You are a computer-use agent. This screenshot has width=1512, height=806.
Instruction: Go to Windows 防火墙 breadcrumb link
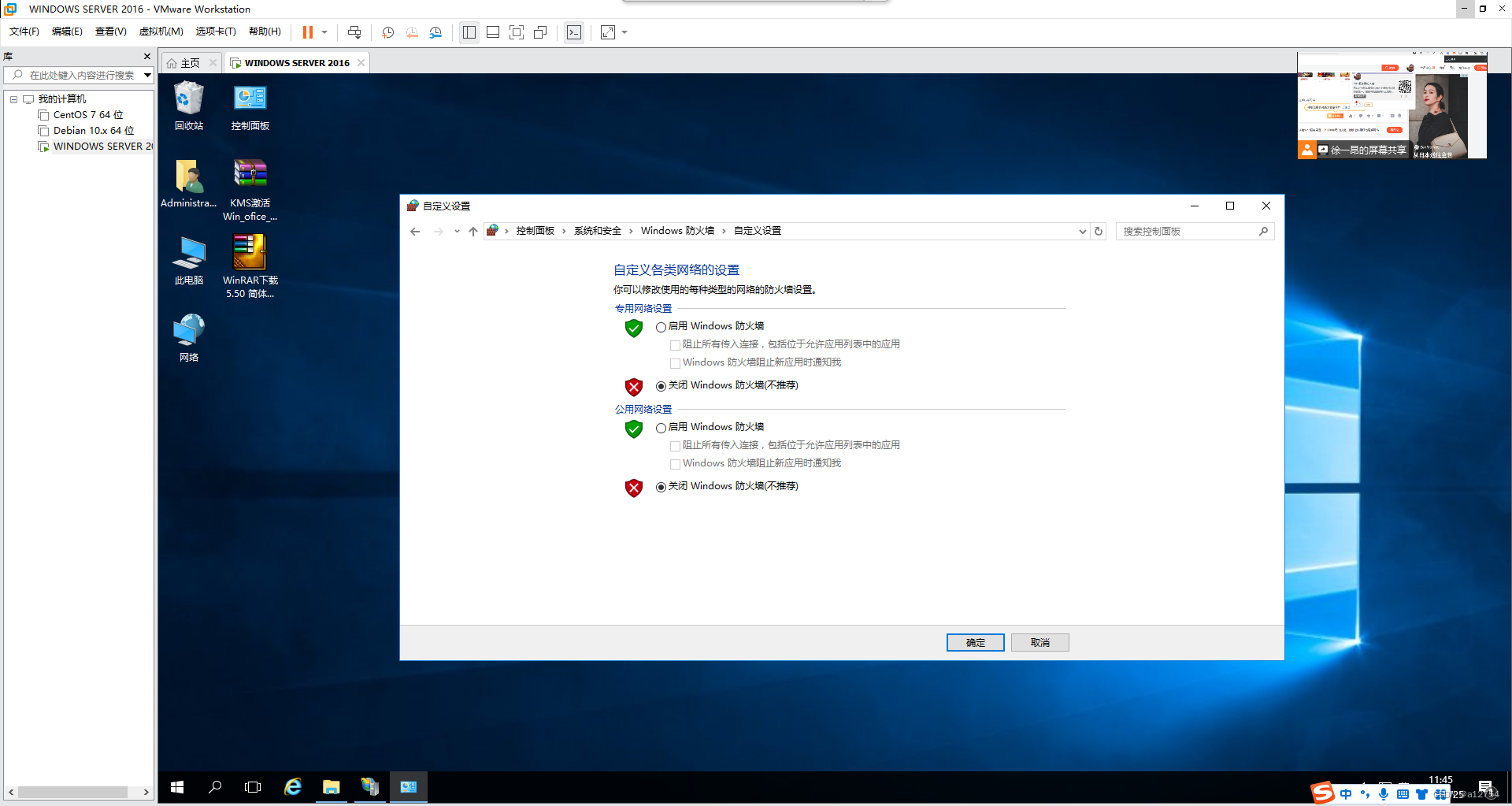click(677, 232)
